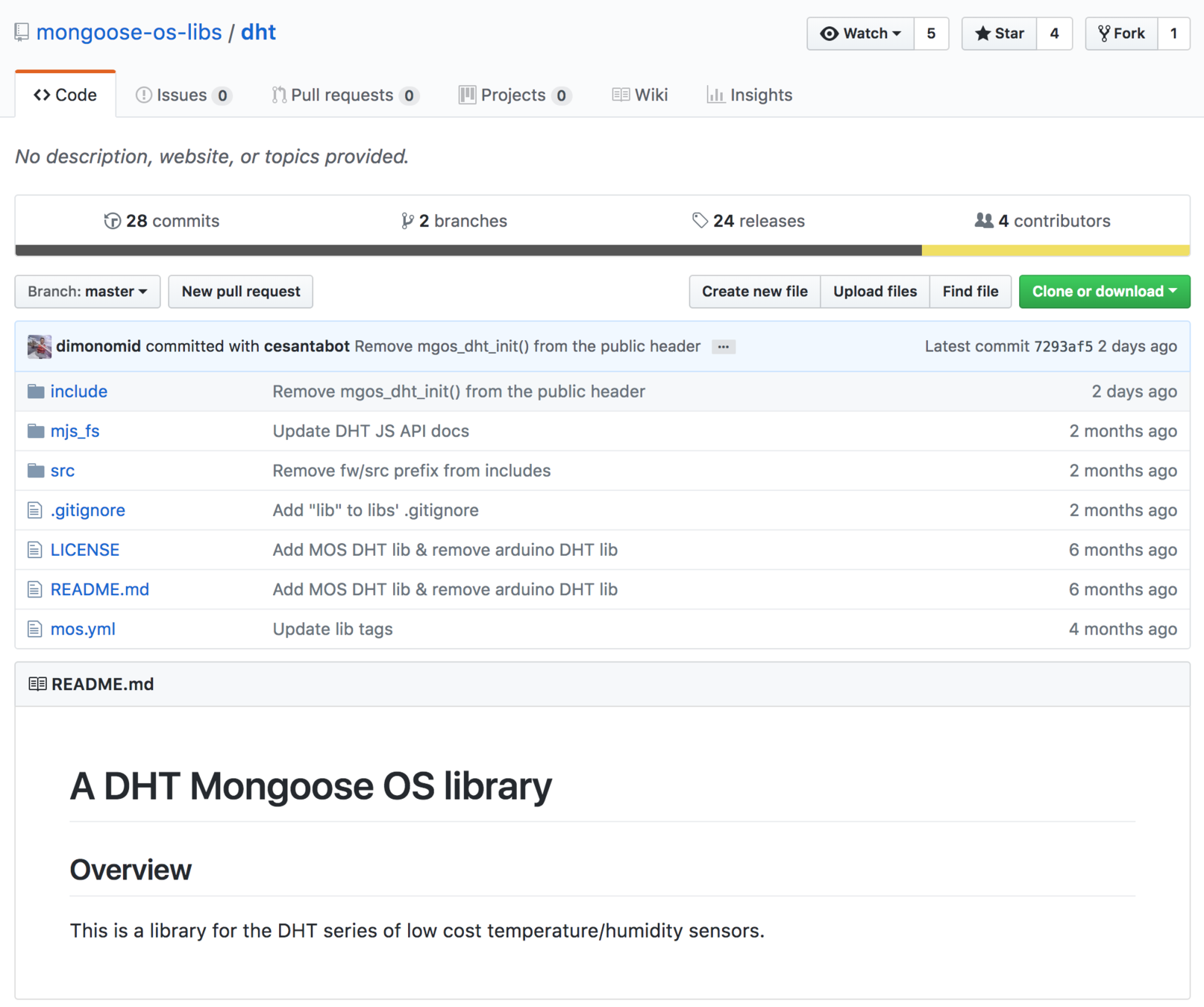Open the LICENSE file
Image resolution: width=1204 pixels, height=1007 pixels.
point(85,550)
